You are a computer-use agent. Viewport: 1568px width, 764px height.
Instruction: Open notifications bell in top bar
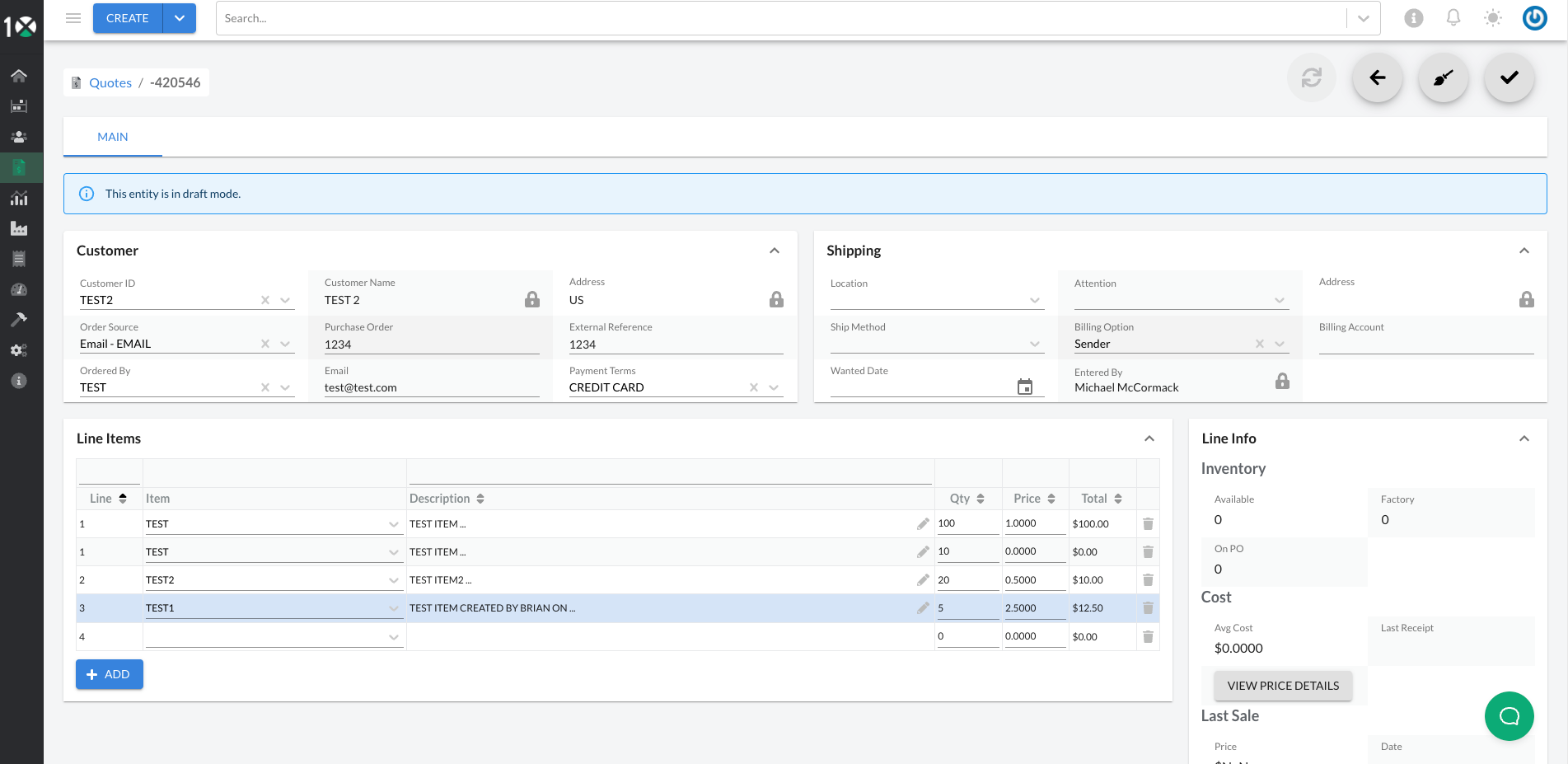(1453, 17)
